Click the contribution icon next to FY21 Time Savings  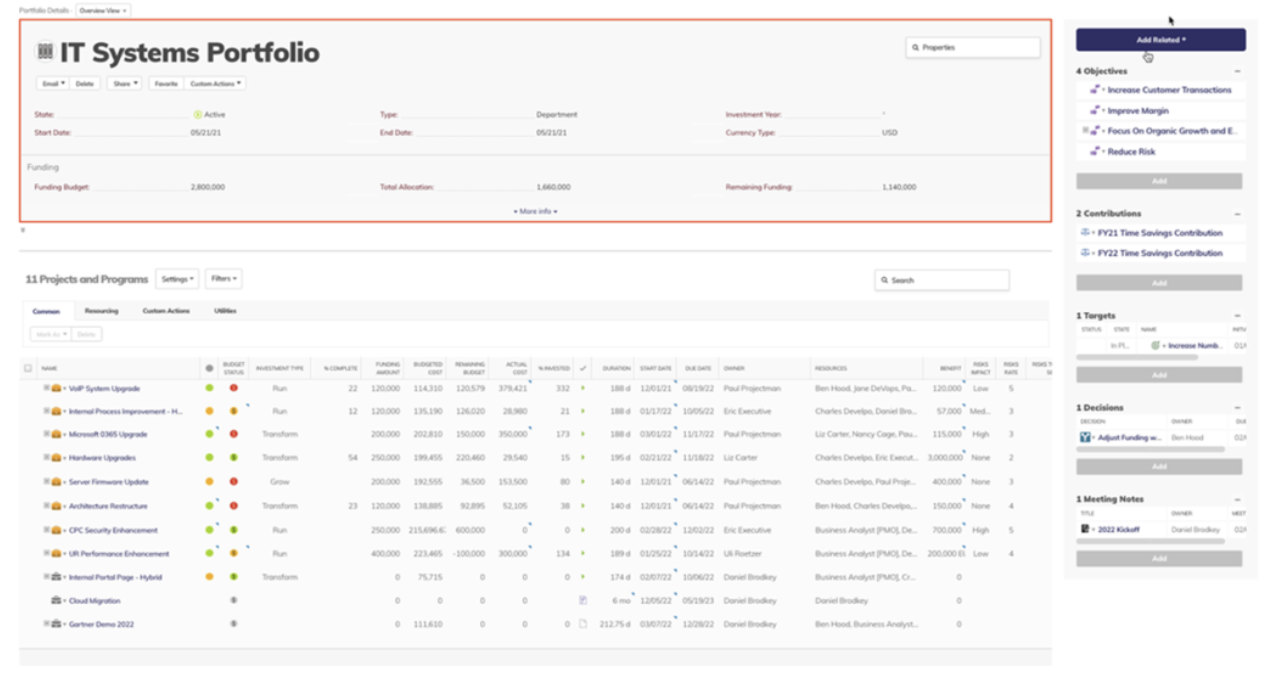click(1083, 230)
